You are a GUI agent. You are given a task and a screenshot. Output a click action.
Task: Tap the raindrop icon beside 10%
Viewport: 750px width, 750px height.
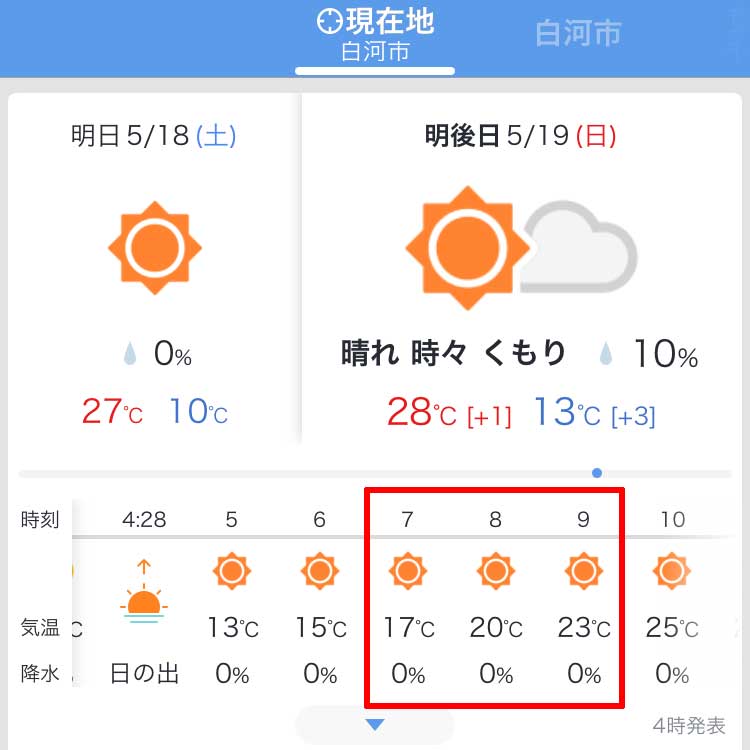tap(606, 353)
